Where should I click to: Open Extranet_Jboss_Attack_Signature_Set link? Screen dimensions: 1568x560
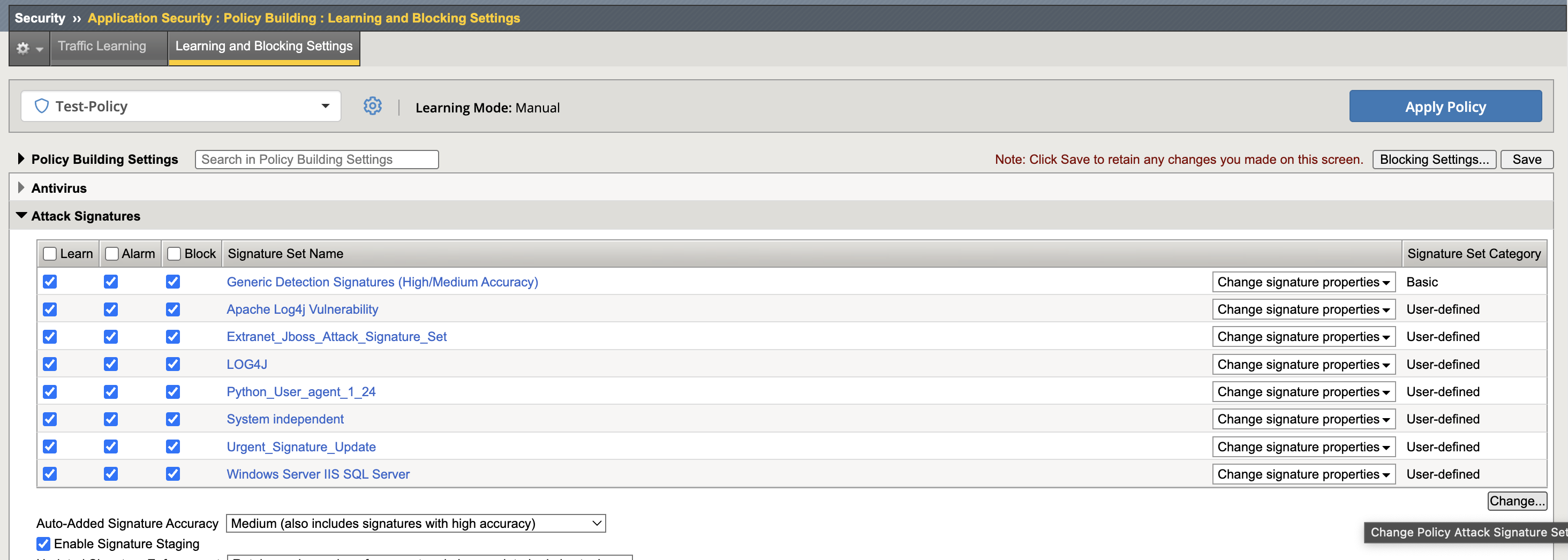[337, 337]
